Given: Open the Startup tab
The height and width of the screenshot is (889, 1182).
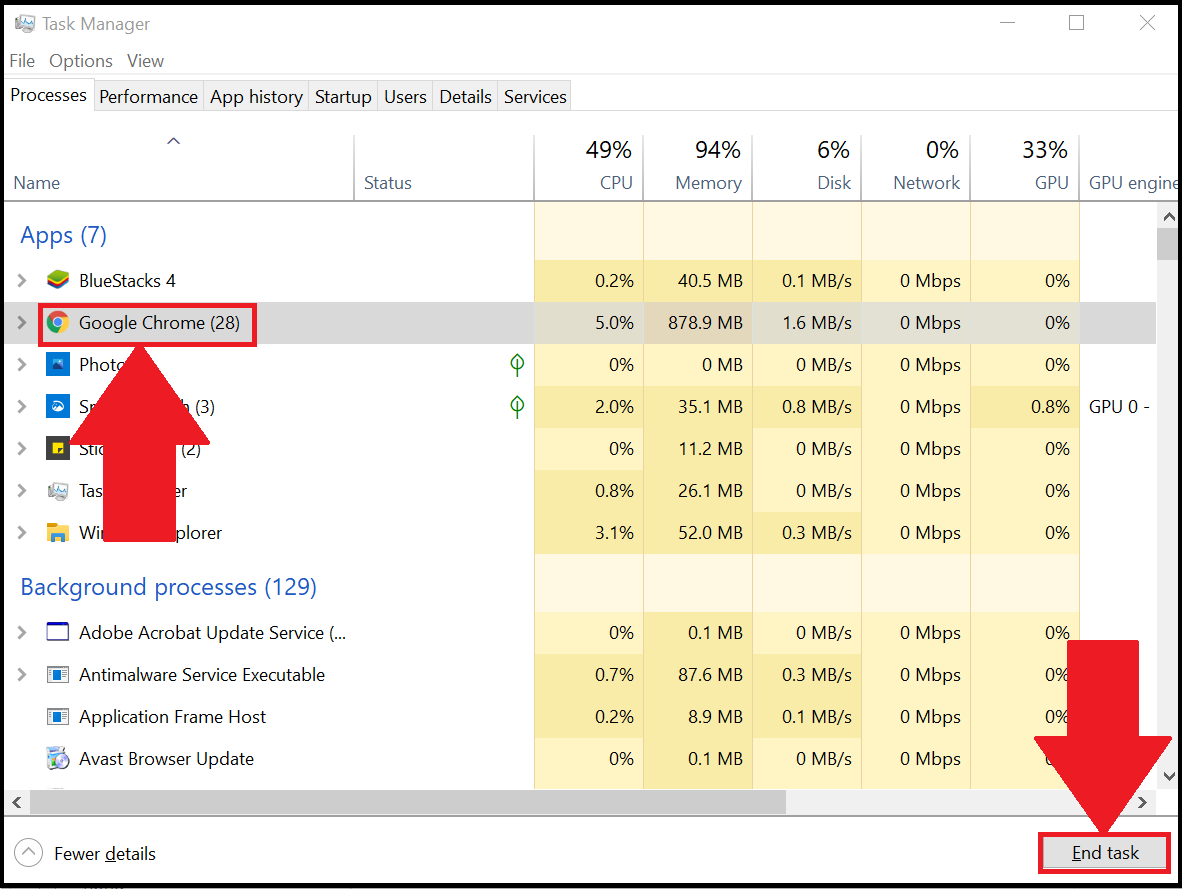Looking at the screenshot, I should pos(343,97).
